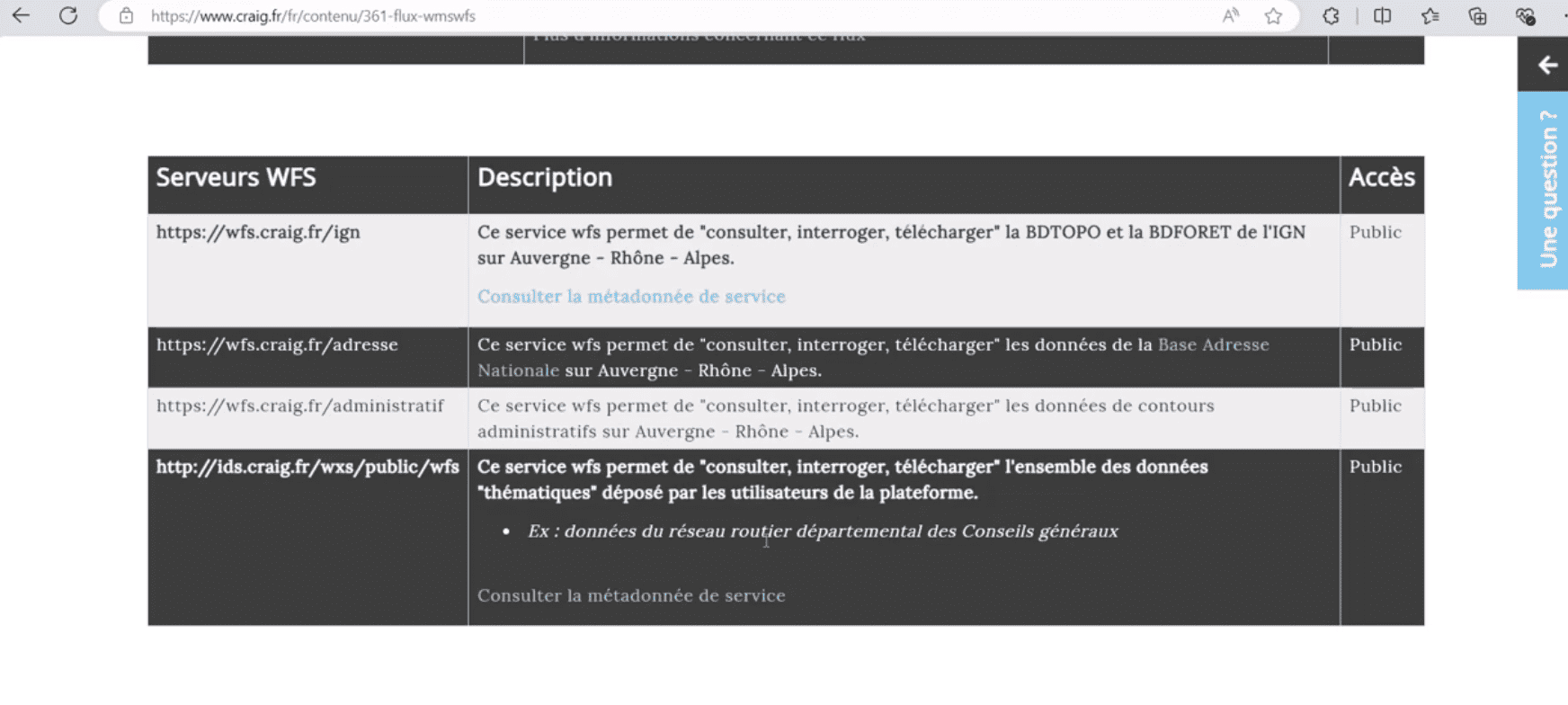This screenshot has height=705, width=1568.
Task: View site security lock information
Action: [126, 15]
